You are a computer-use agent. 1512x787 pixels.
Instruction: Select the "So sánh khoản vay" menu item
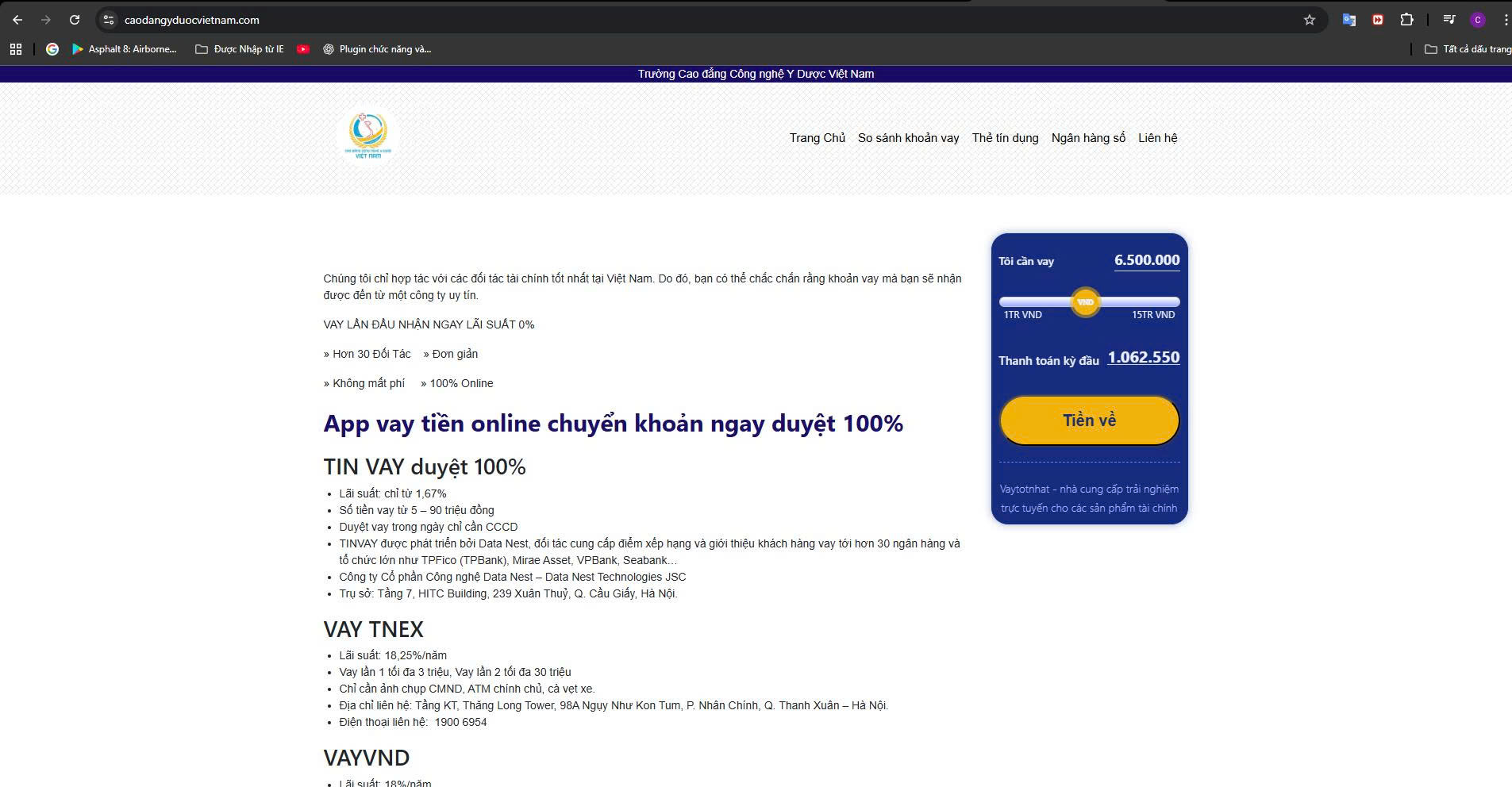(x=909, y=137)
